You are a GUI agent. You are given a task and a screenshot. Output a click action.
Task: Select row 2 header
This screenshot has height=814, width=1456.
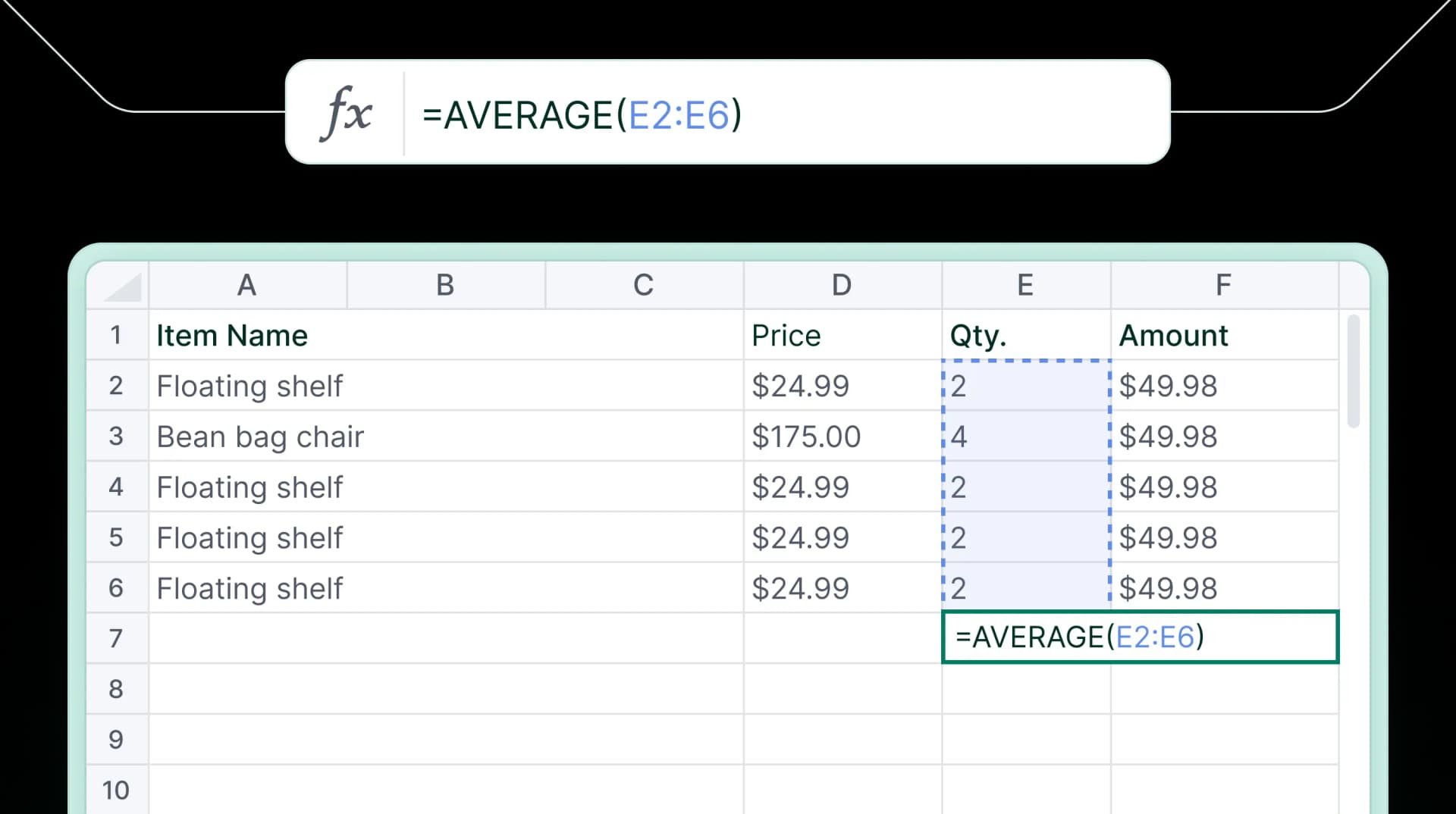(x=117, y=385)
